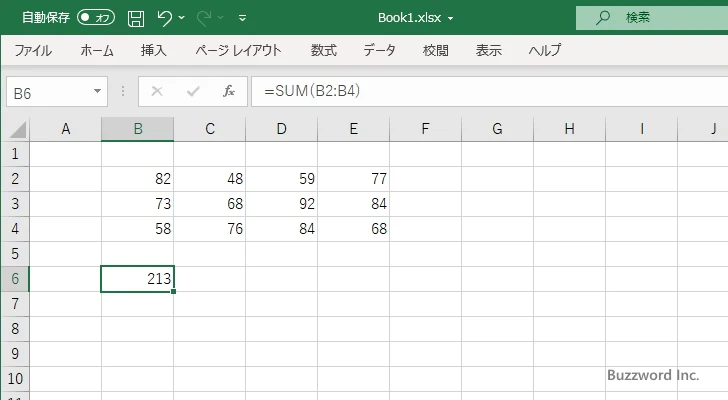Open the Redo history dropdown arrow
This screenshot has width=728, height=400.
click(x=221, y=18)
